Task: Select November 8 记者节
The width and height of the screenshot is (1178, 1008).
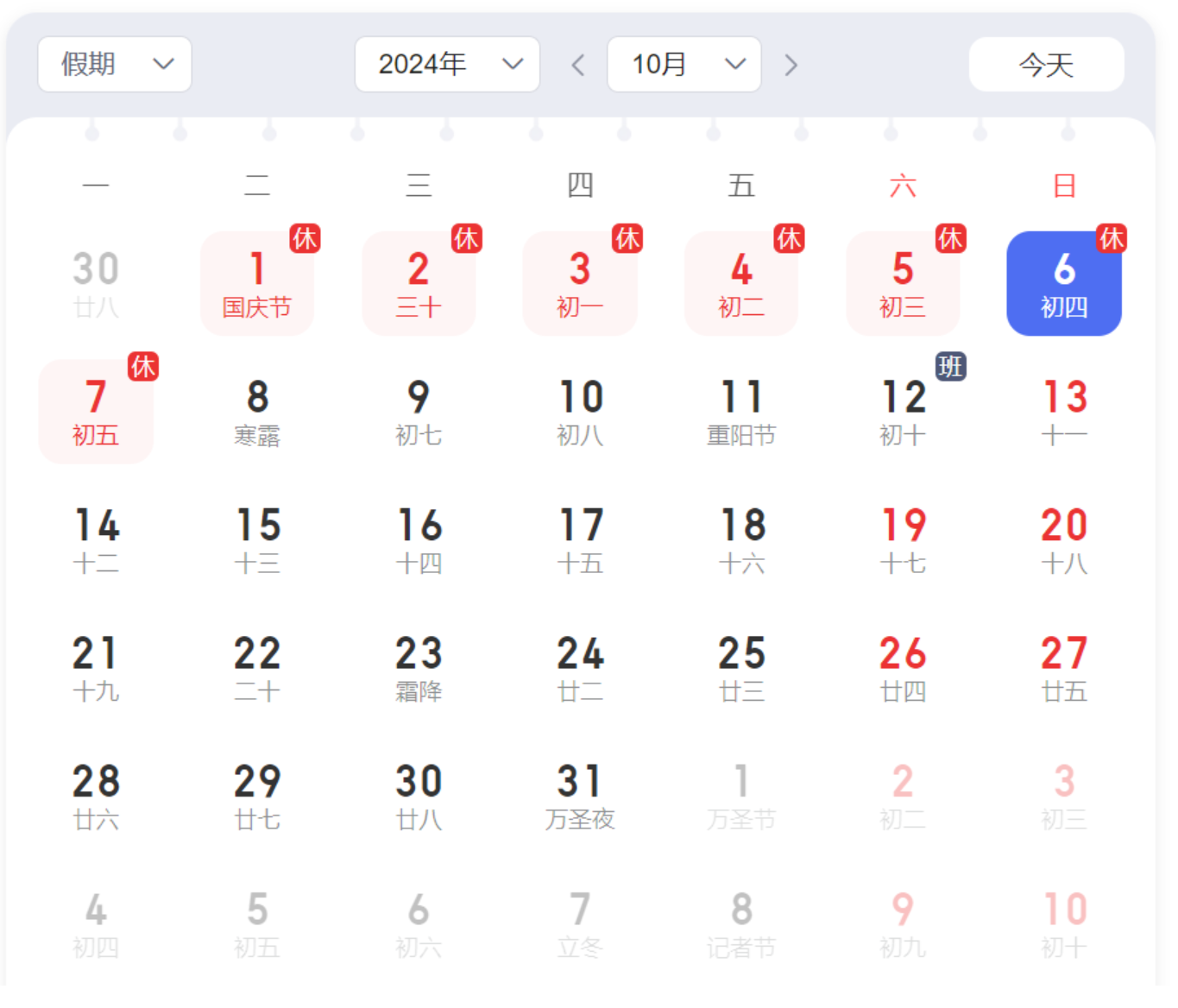Action: pyautogui.click(x=741, y=925)
